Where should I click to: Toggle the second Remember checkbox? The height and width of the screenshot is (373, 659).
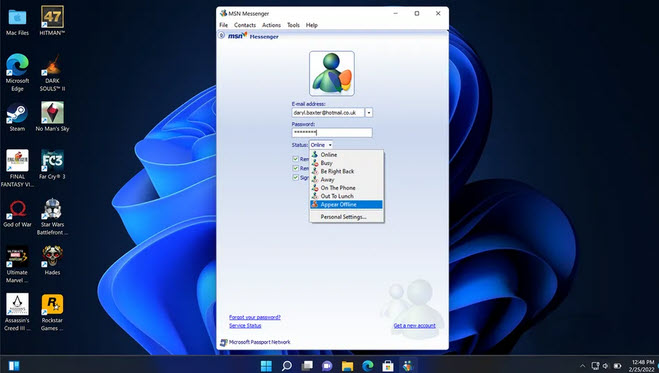(x=295, y=168)
